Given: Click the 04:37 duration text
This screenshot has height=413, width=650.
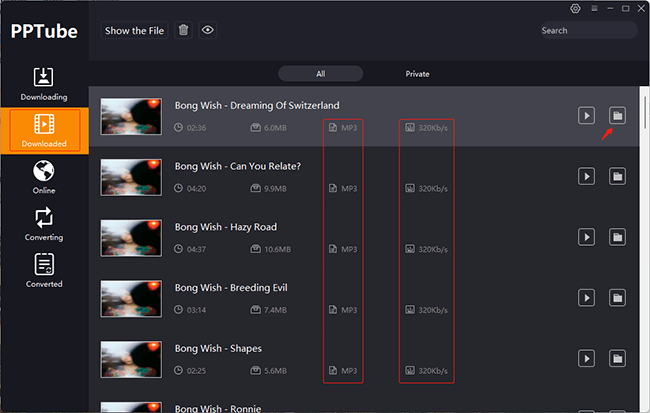Looking at the screenshot, I should tap(196, 249).
